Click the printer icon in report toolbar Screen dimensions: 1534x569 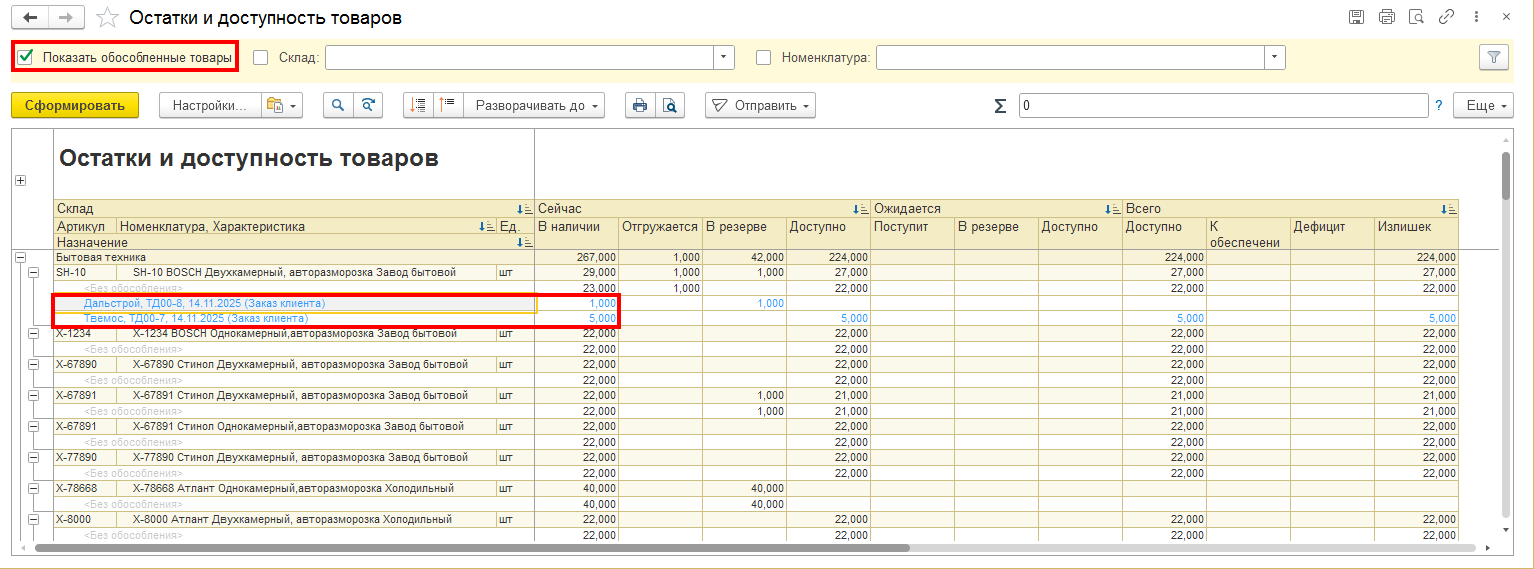tap(640, 105)
